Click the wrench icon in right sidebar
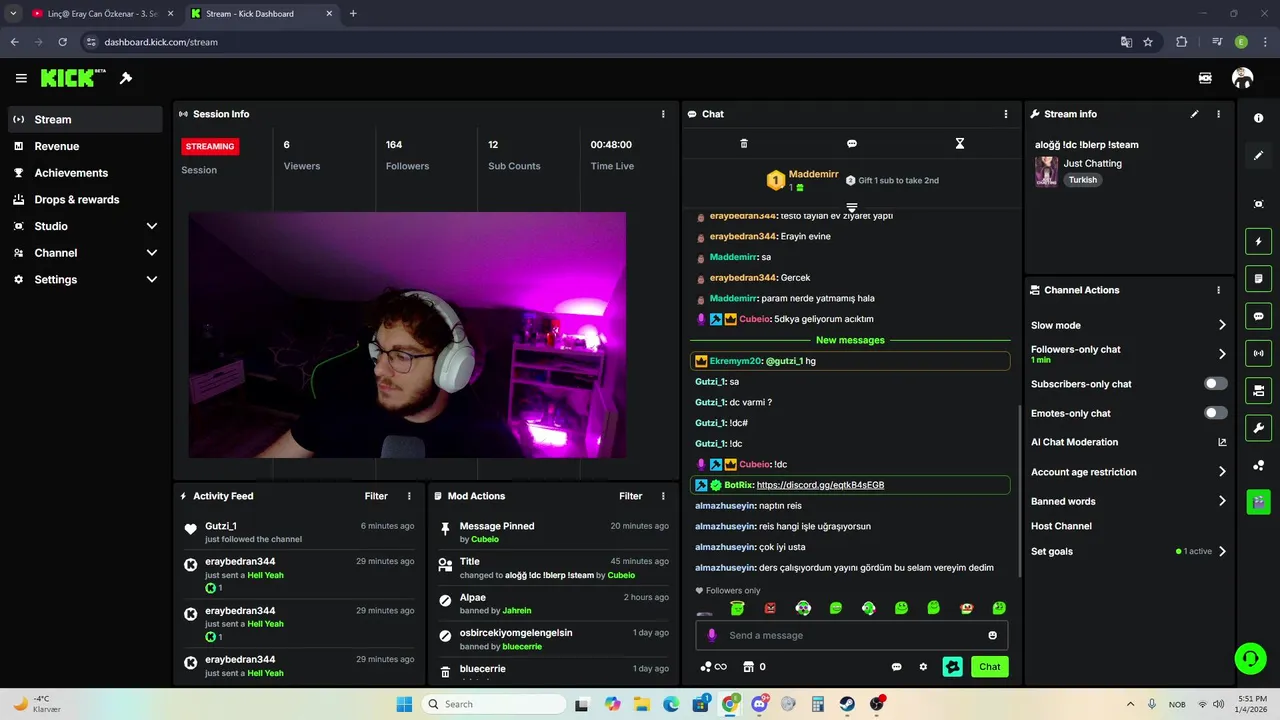1280x720 pixels. coord(1259,428)
